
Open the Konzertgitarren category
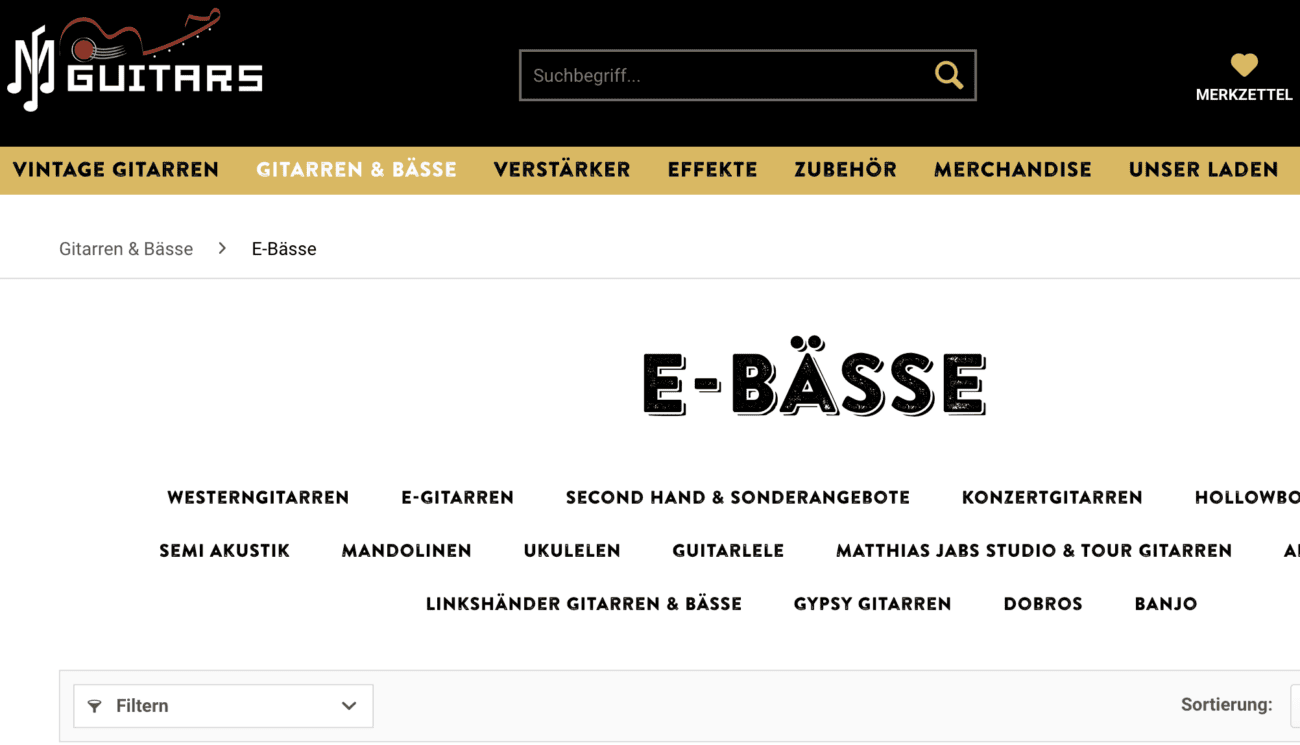(1052, 498)
